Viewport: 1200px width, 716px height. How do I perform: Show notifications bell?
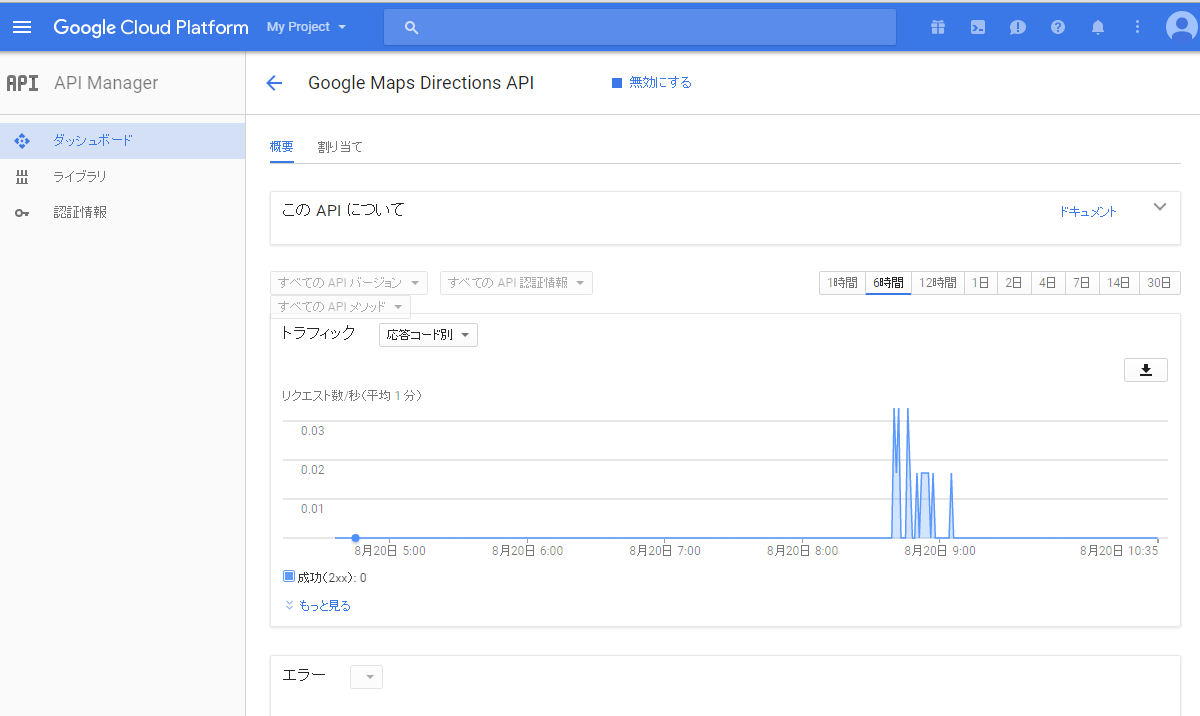tap(1098, 27)
